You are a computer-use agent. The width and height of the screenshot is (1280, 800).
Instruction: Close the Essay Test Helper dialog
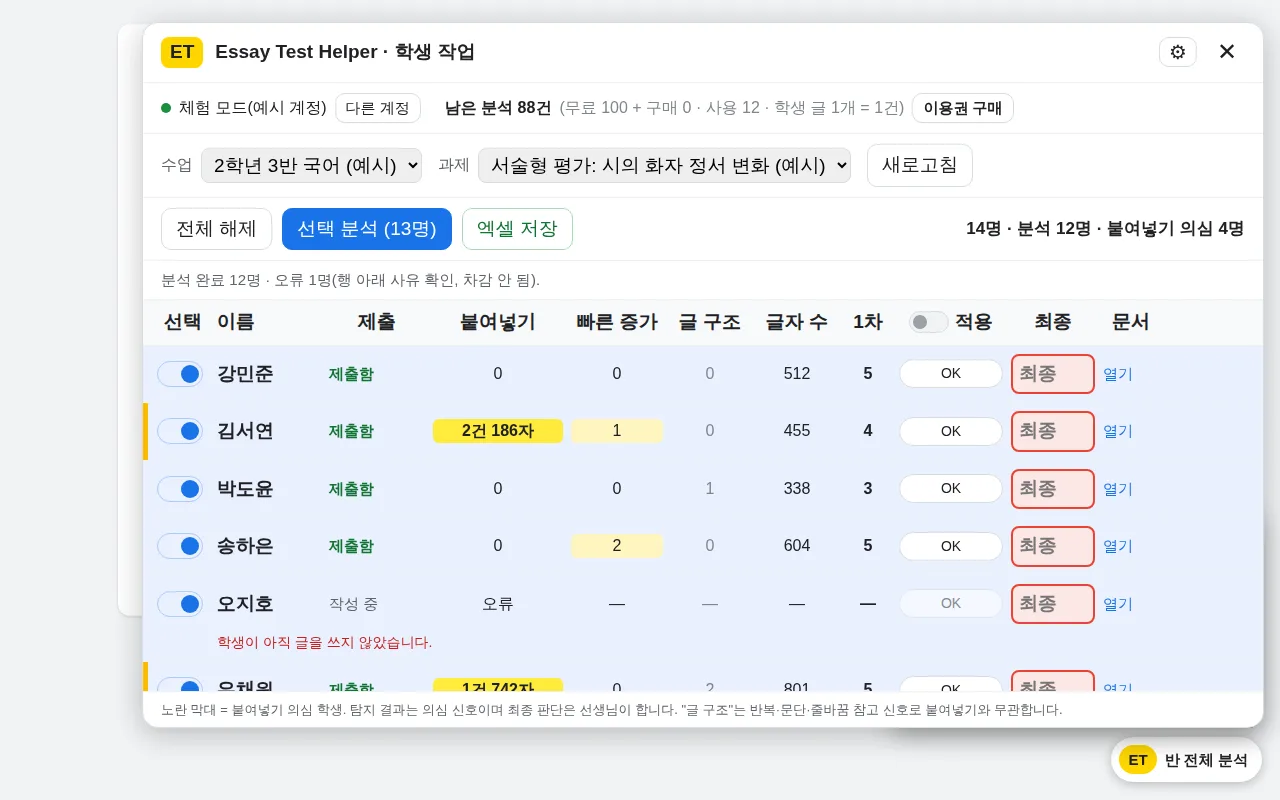[x=1227, y=52]
